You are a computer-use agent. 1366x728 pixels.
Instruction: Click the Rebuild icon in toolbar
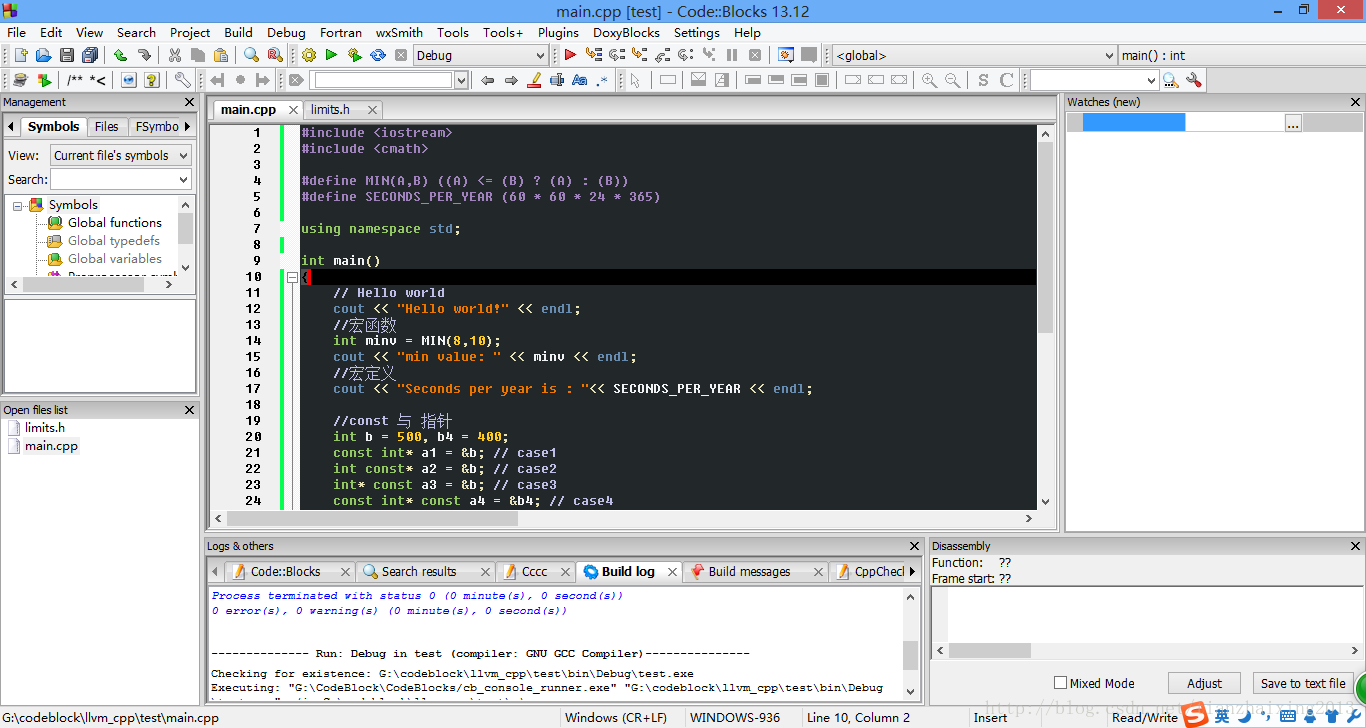coord(378,56)
